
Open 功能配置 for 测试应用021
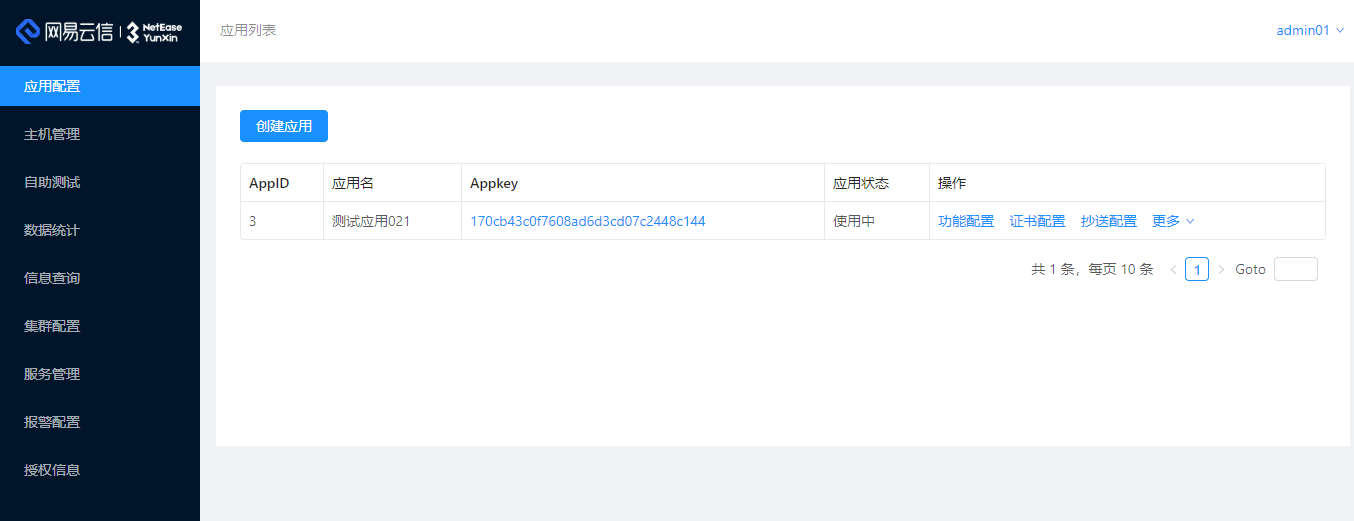pyautogui.click(x=966, y=221)
